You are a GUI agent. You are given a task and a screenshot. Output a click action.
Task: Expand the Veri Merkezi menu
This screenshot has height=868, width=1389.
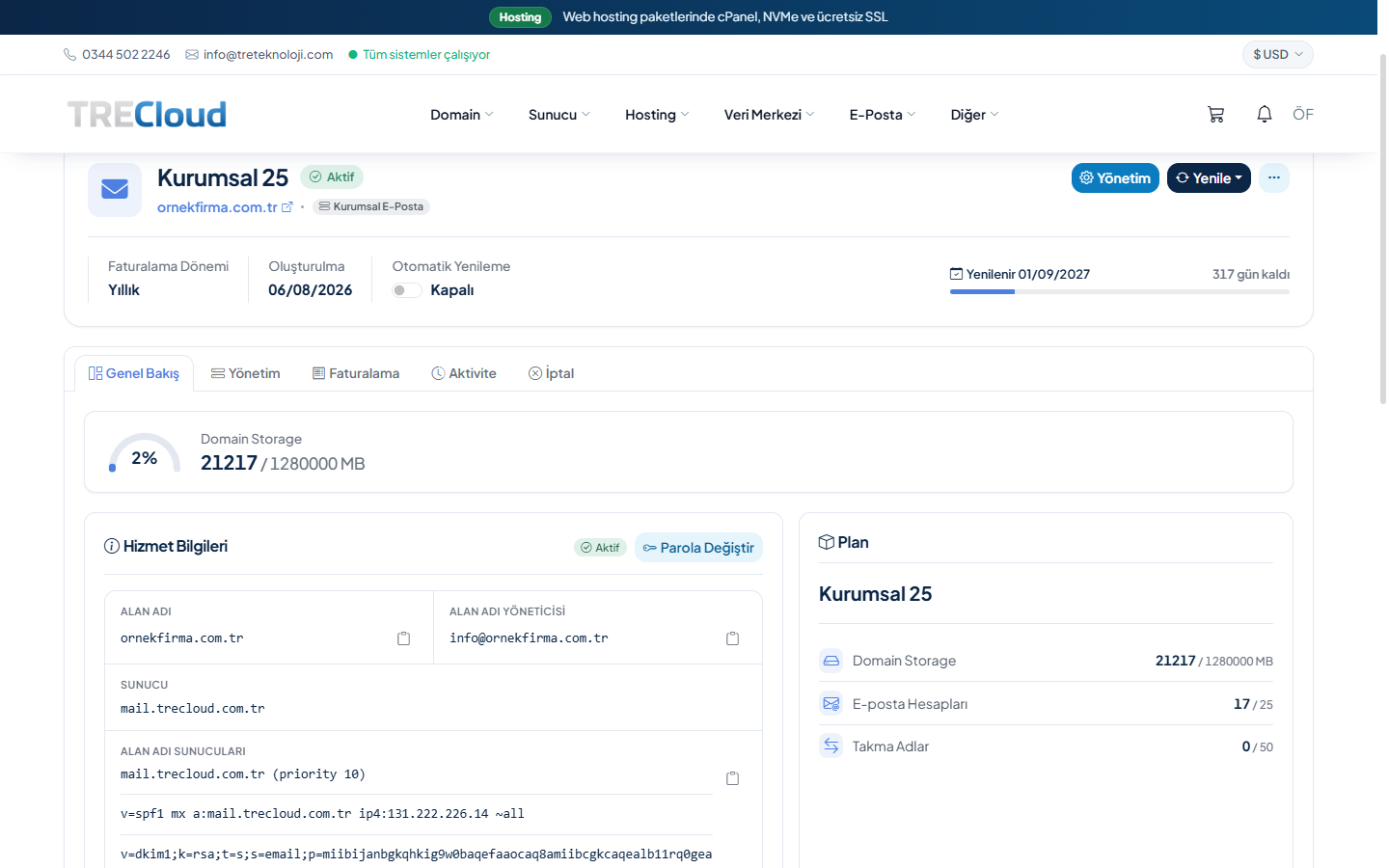(770, 115)
